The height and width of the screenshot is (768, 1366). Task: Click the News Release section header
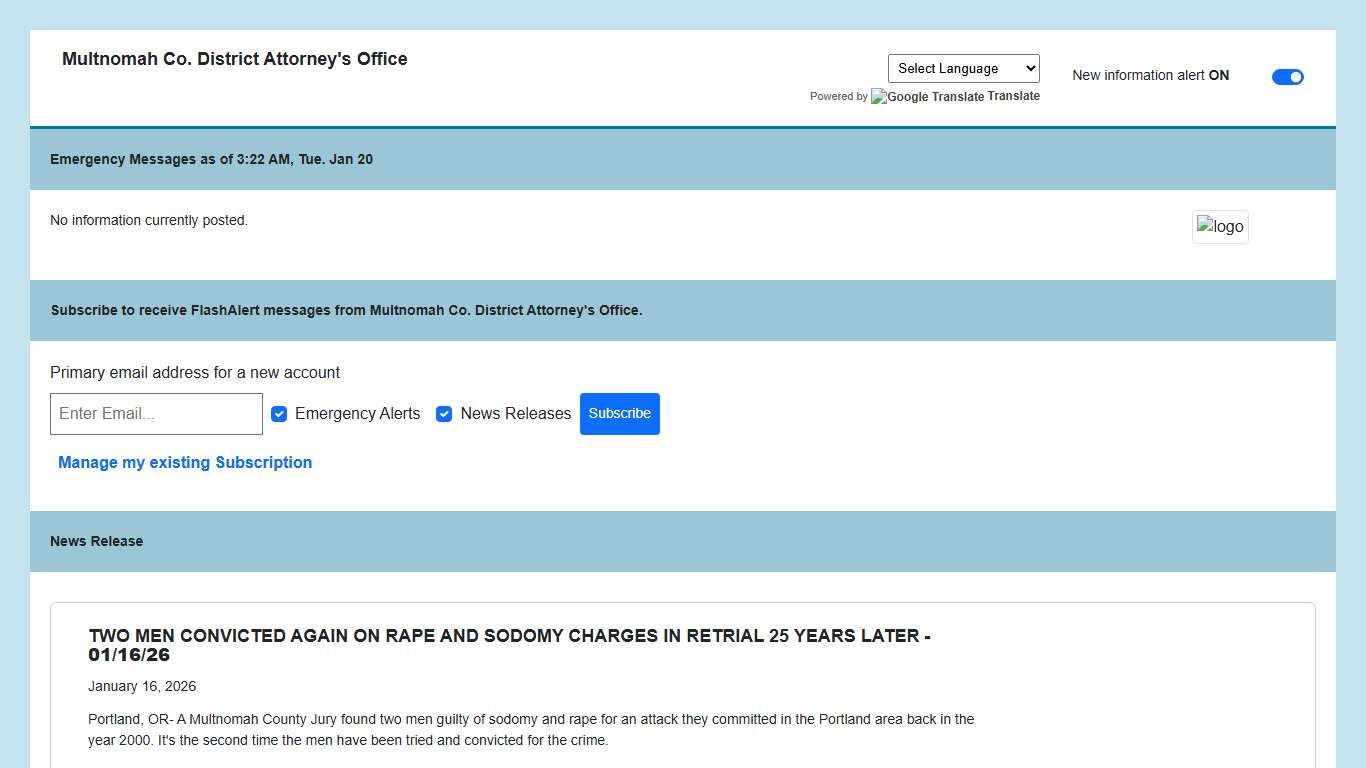[97, 541]
